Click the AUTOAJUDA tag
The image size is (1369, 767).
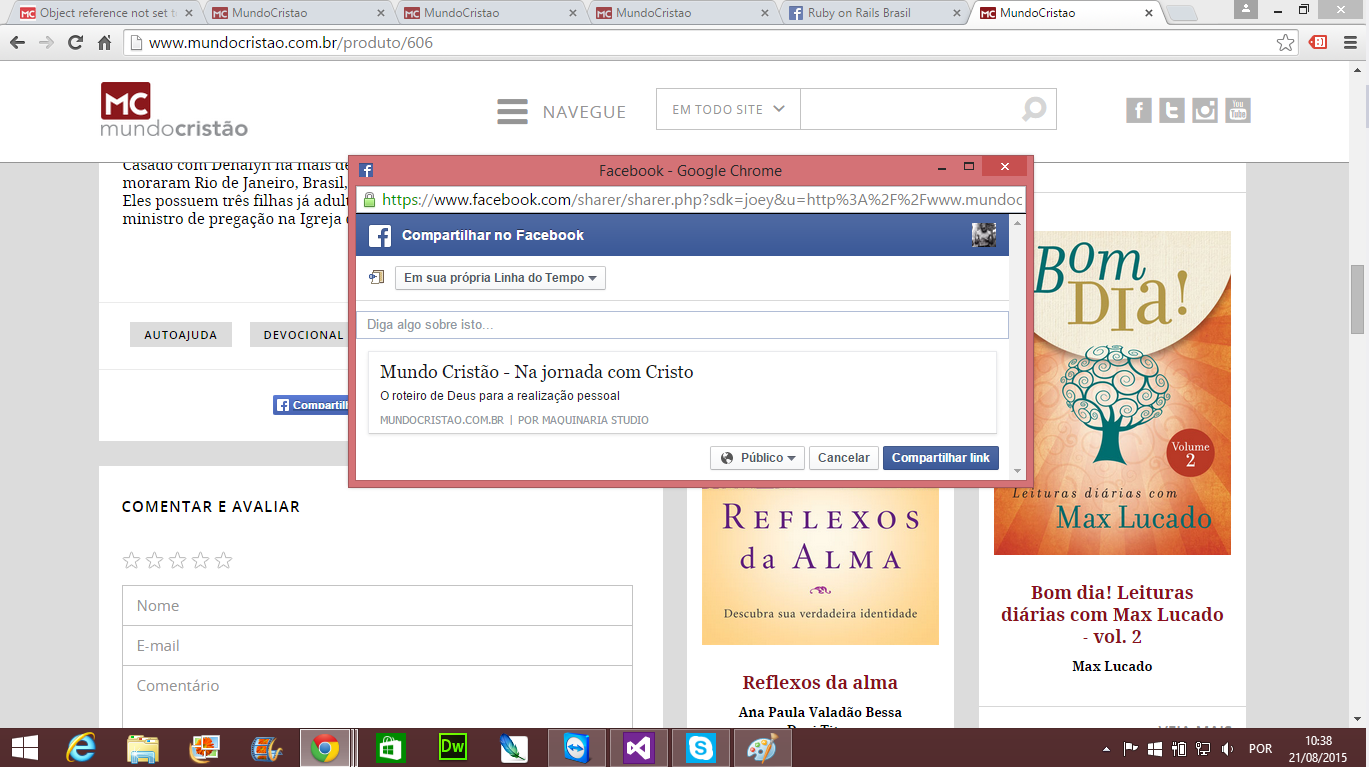click(x=181, y=335)
